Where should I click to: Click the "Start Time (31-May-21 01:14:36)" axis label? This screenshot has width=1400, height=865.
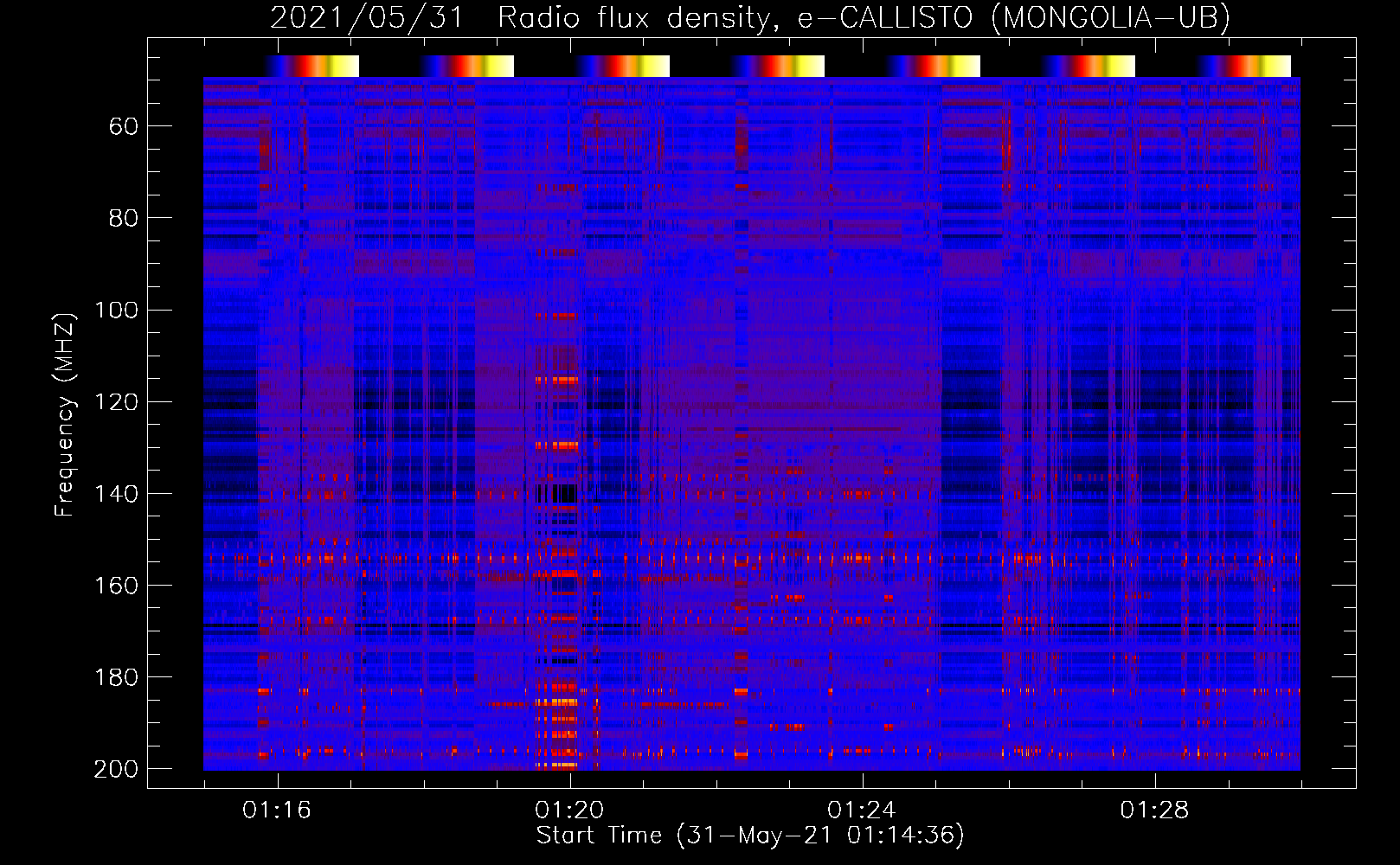coord(749,836)
